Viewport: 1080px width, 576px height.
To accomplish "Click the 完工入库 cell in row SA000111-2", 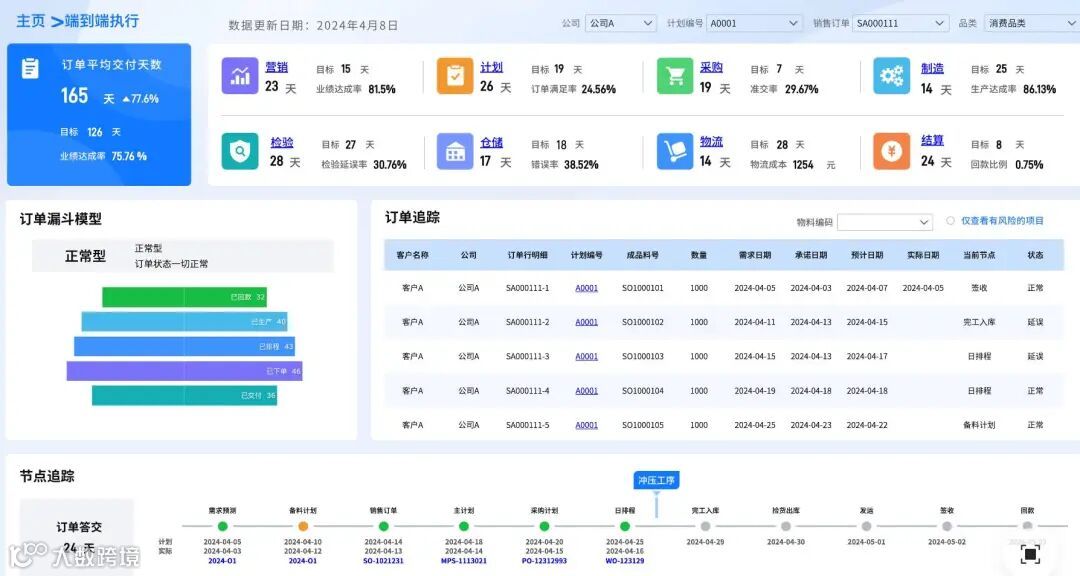I will coord(979,322).
